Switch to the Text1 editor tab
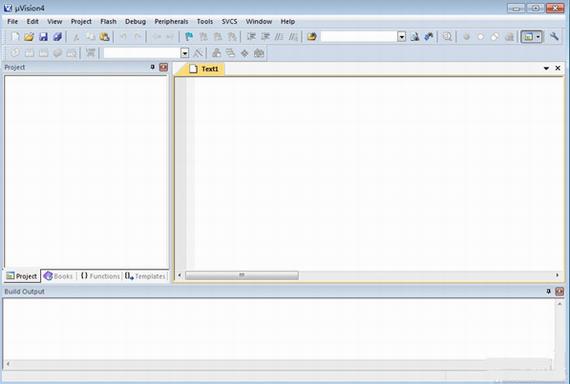Image resolution: width=570 pixels, height=384 pixels. [x=204, y=69]
